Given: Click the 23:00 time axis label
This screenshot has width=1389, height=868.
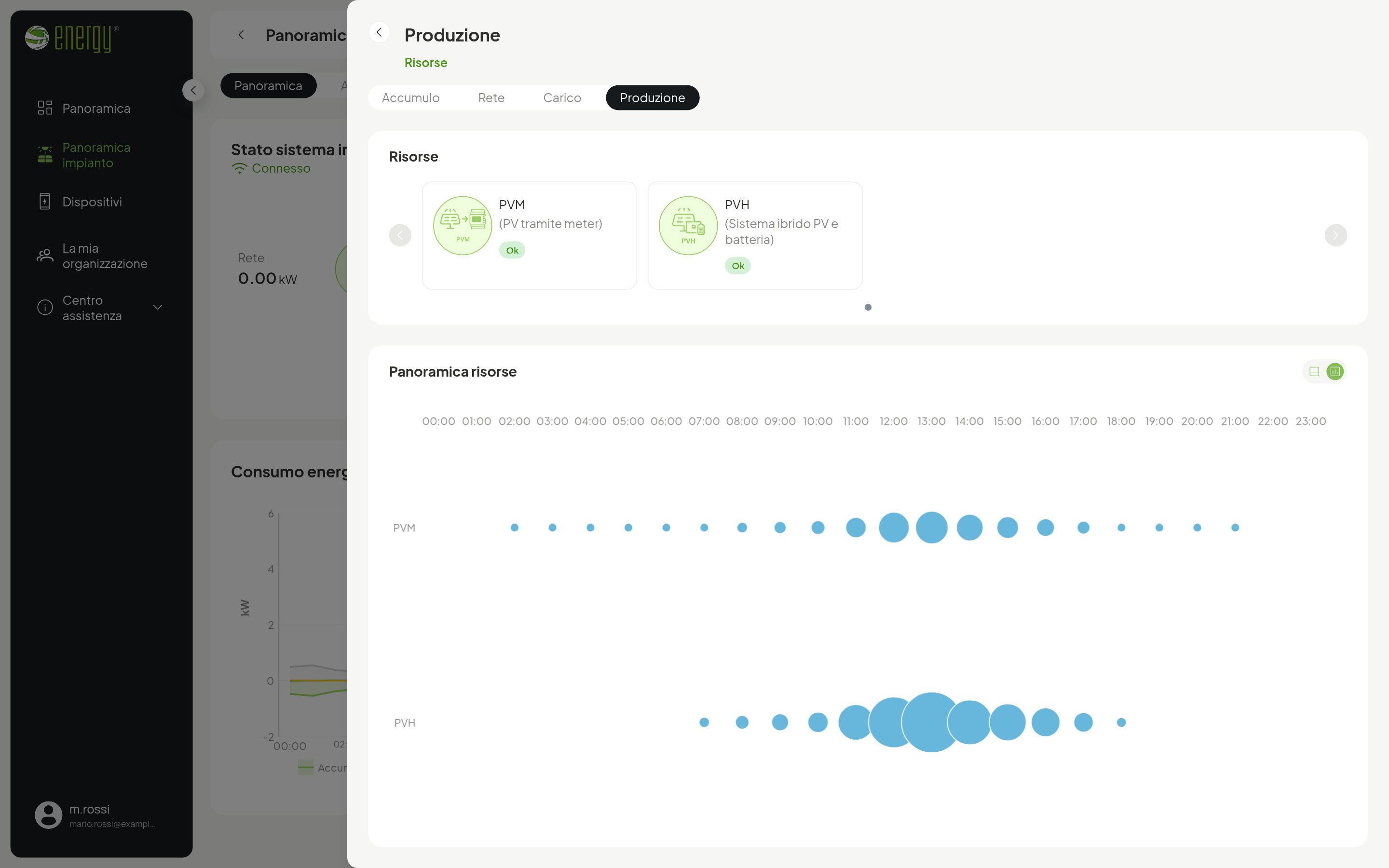Looking at the screenshot, I should point(1311,421).
